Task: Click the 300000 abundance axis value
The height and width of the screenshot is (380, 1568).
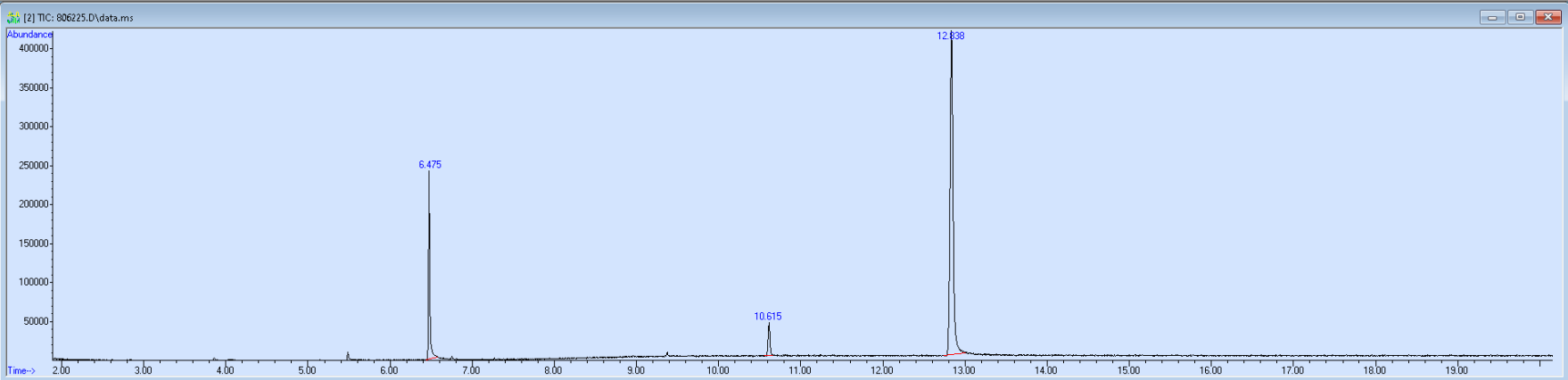Action: tap(34, 126)
